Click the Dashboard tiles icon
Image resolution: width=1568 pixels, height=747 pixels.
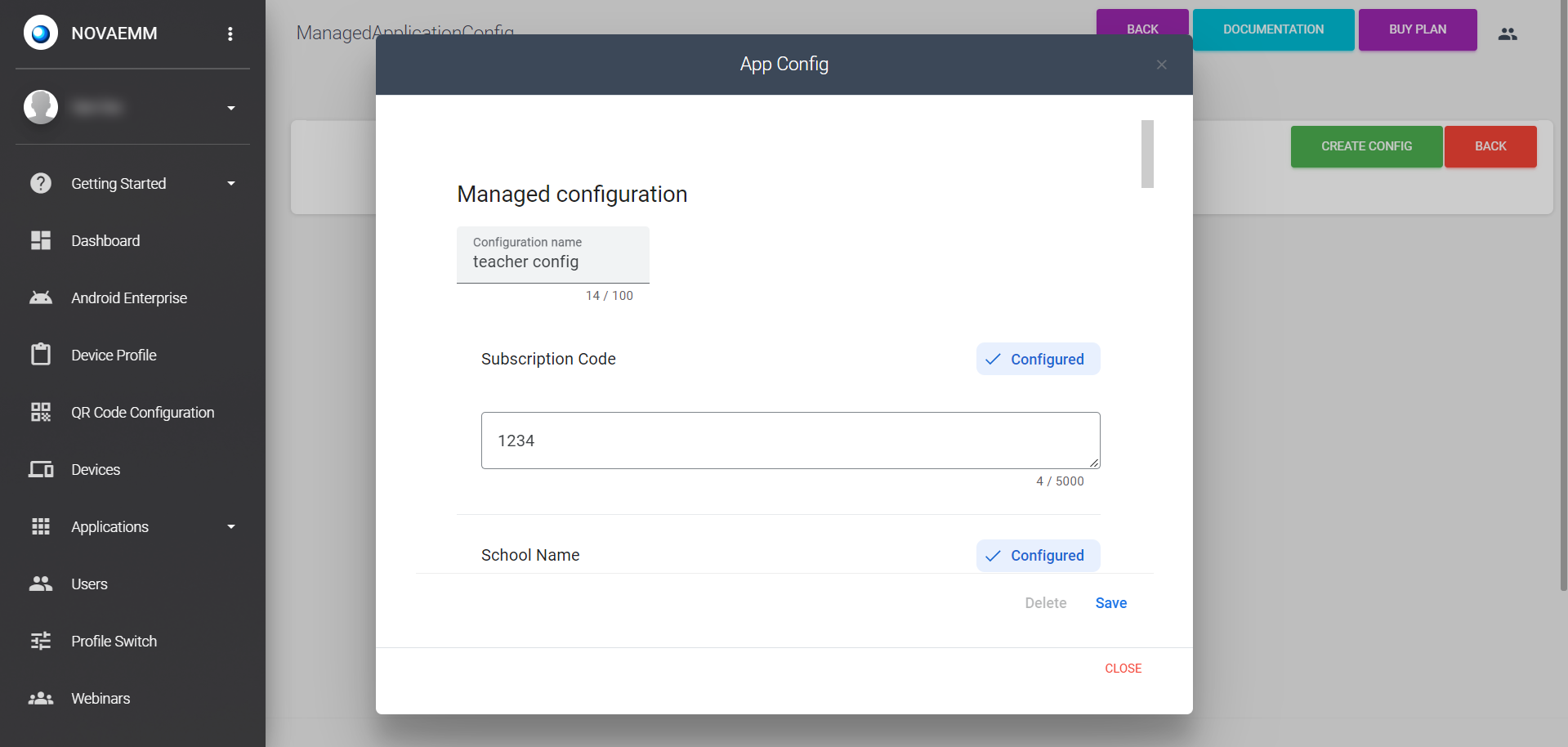41,240
